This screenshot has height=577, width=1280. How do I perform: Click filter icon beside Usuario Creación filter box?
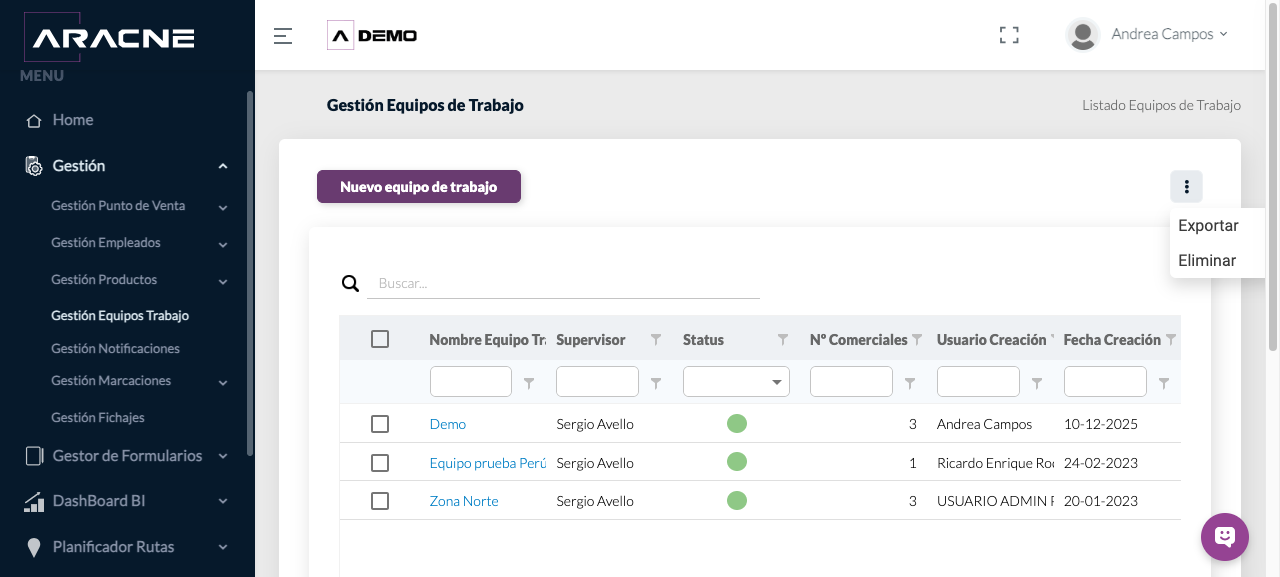pos(1037,383)
